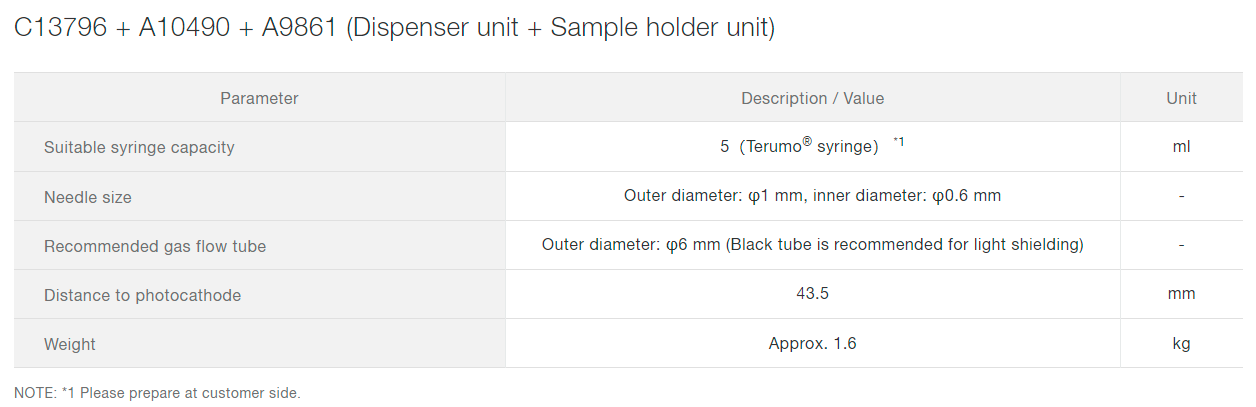Select the Needle size row label
The image size is (1256, 407).
(x=88, y=197)
